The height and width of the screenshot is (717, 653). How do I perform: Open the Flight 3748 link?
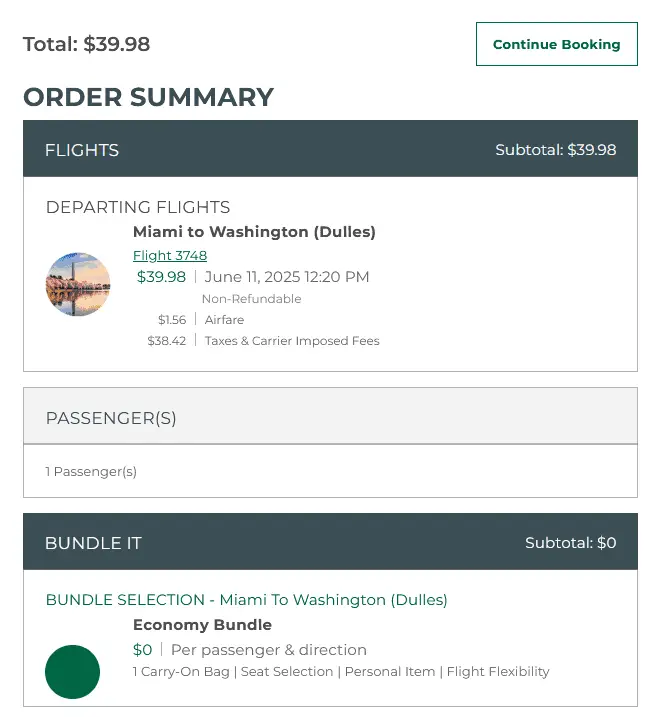click(170, 255)
